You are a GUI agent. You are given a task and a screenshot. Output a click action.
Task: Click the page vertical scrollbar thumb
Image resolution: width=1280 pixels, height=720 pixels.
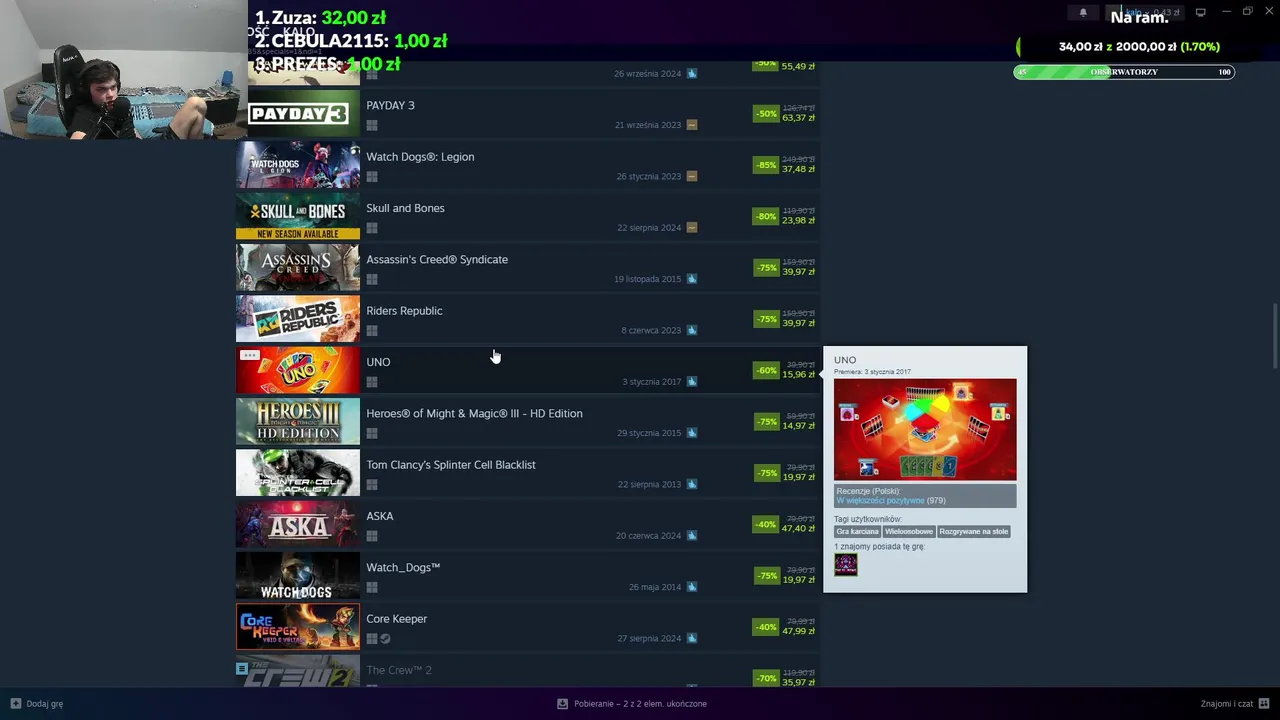tap(1274, 336)
